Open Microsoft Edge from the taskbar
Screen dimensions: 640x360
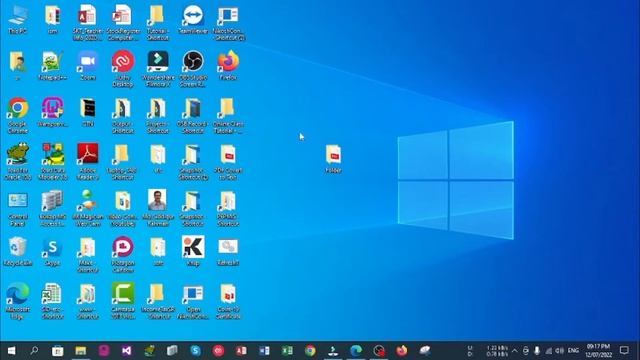pyautogui.click(x=356, y=350)
